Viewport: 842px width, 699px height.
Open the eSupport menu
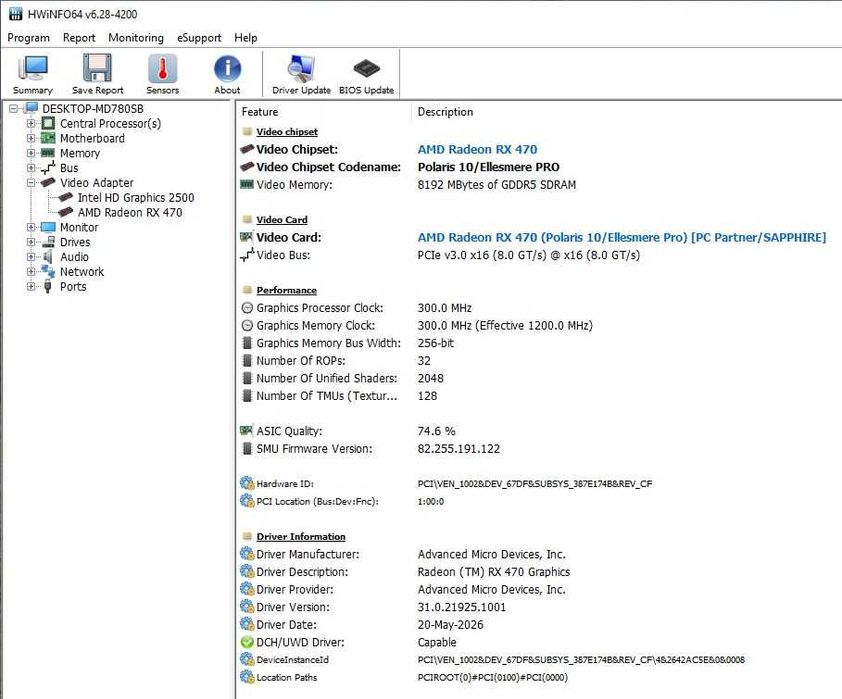[x=199, y=38]
